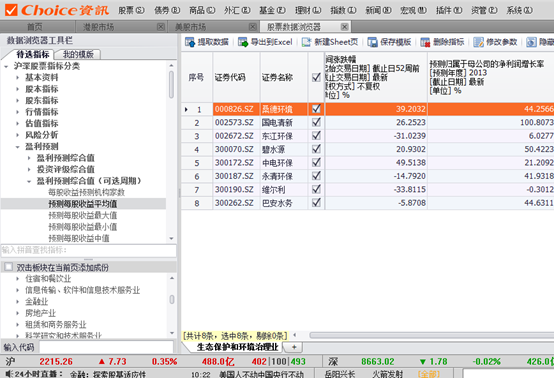Viewport: 554px width, 378px height.
Task: Uncheck the 国电清新 row checkbox
Action: click(317, 122)
